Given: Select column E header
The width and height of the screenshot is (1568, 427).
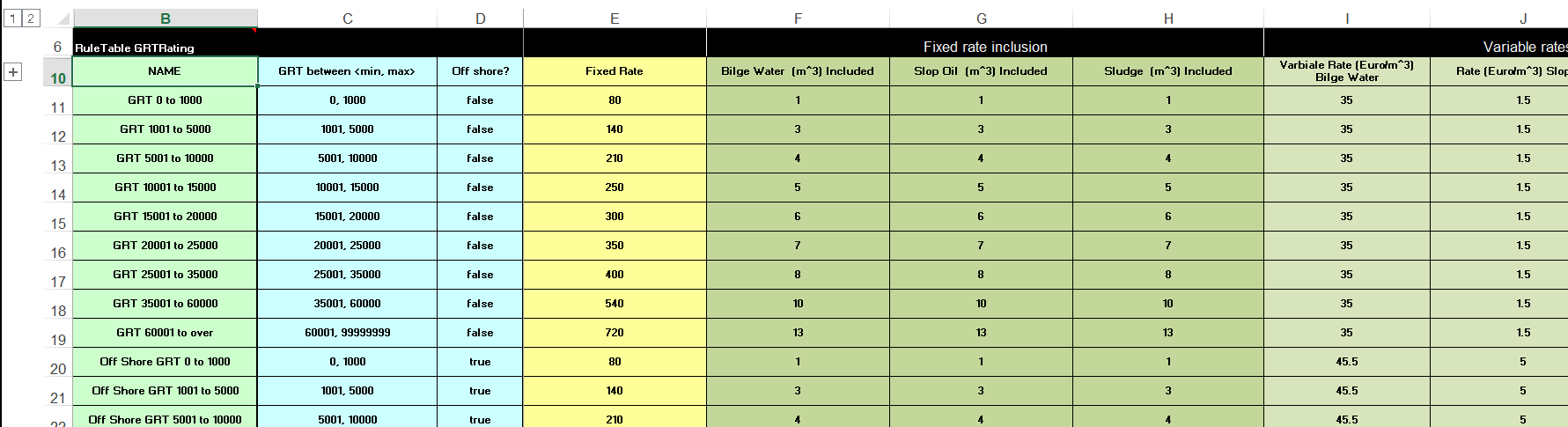Looking at the screenshot, I should click(615, 18).
